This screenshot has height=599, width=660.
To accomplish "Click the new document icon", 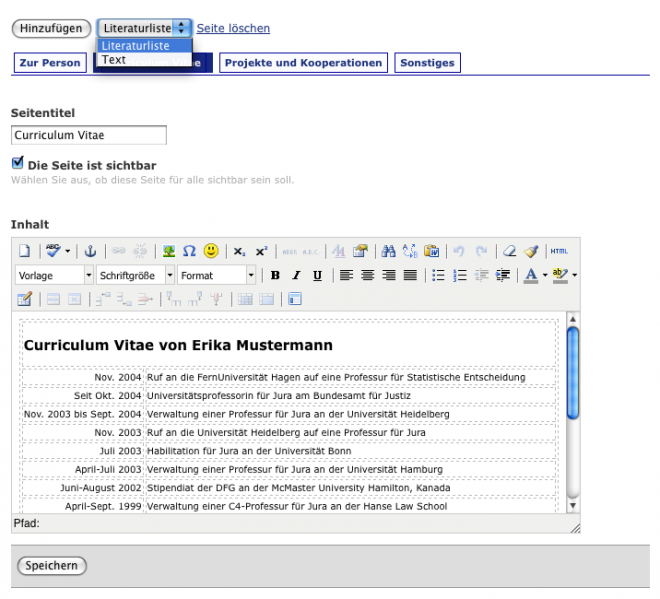I will [x=25, y=251].
